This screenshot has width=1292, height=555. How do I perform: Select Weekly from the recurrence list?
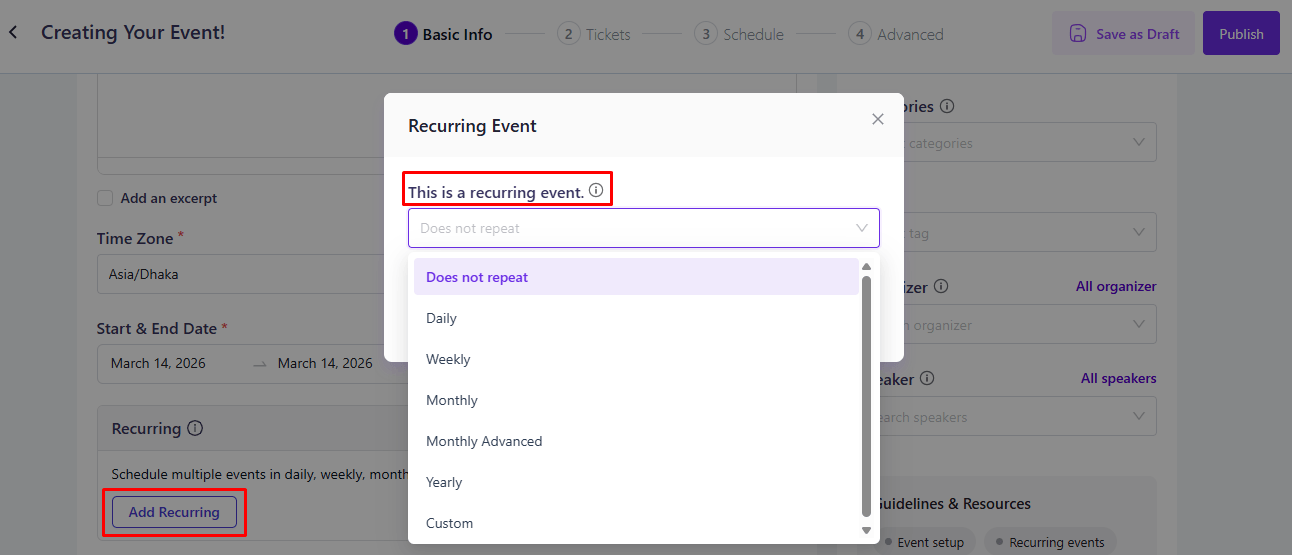[448, 359]
